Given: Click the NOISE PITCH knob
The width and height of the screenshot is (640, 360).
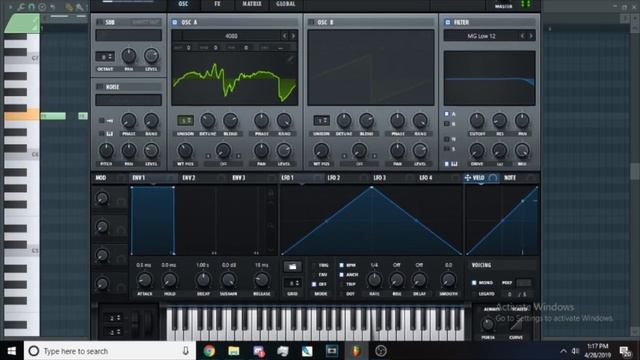Looking at the screenshot, I should (106, 151).
